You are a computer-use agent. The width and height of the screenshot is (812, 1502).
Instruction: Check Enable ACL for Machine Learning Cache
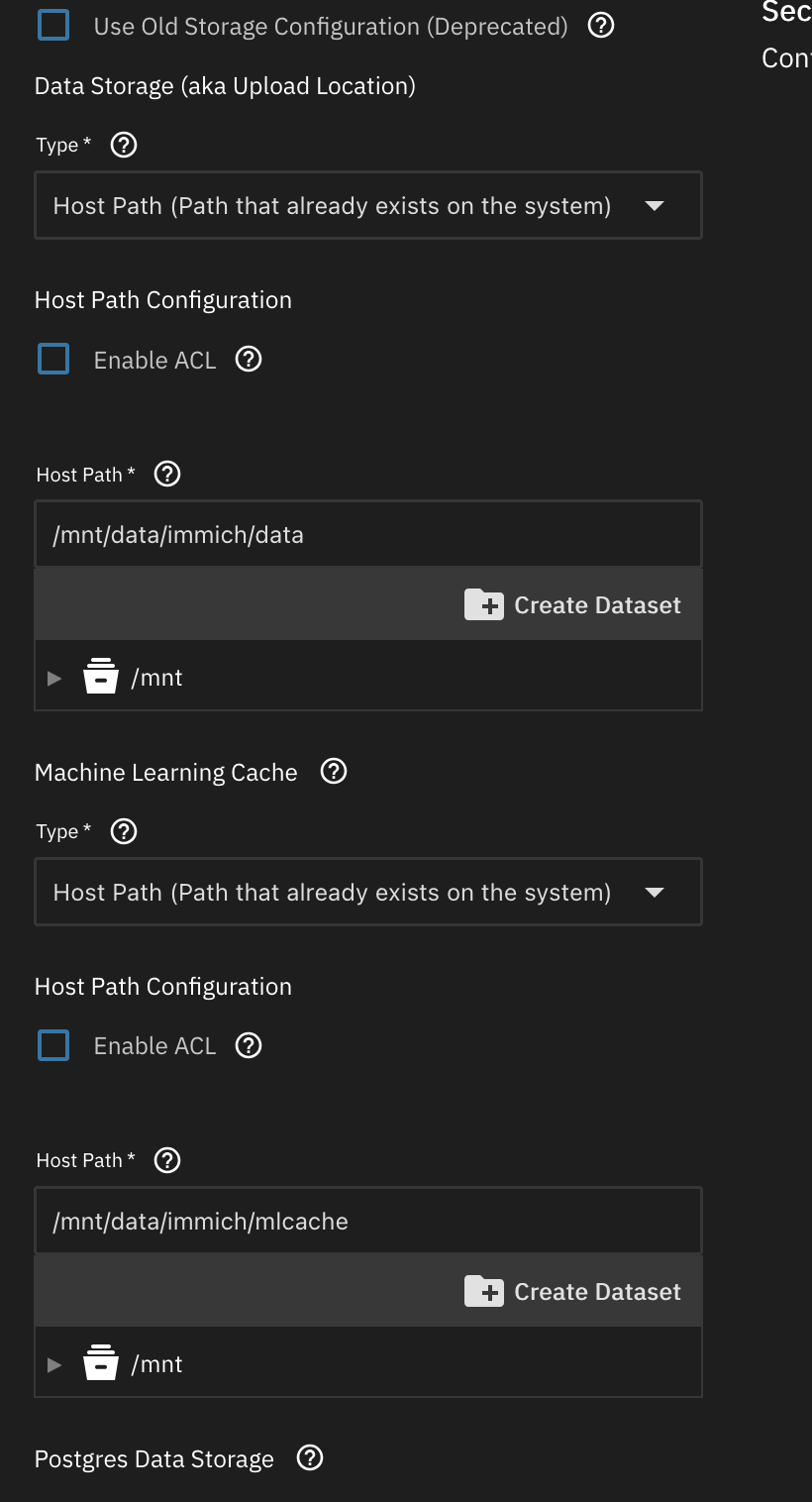pos(53,1045)
